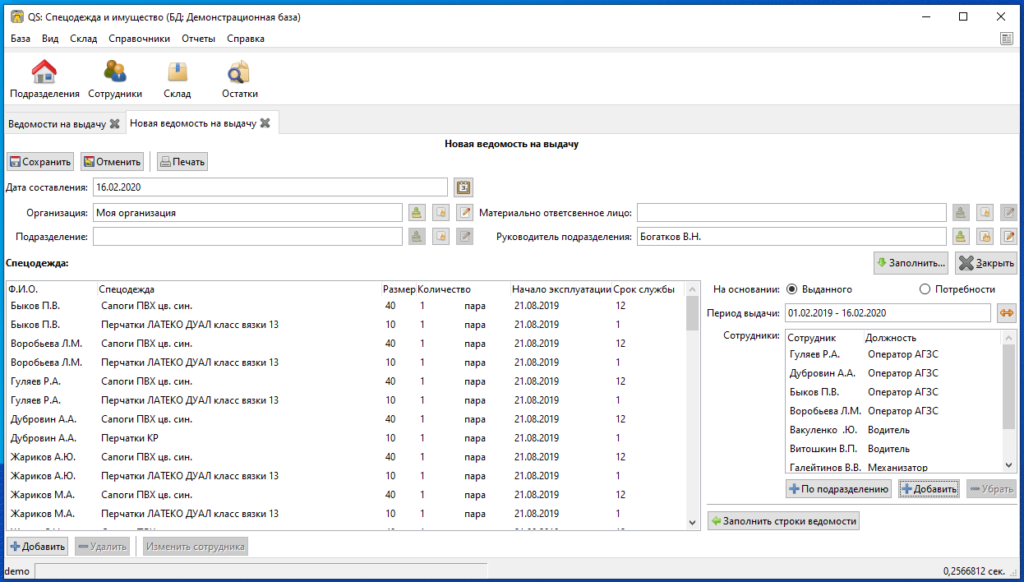Screen dimensions: 1024x582
Task: Click the Сохранить button
Action: (x=40, y=161)
